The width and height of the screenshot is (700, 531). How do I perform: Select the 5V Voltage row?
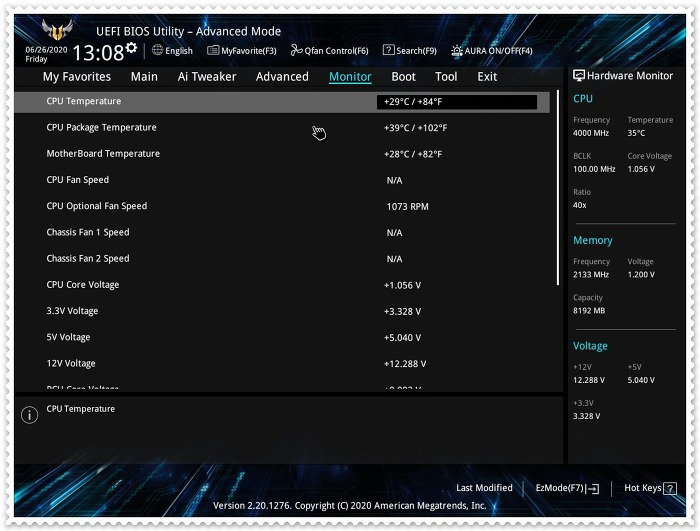coord(282,338)
